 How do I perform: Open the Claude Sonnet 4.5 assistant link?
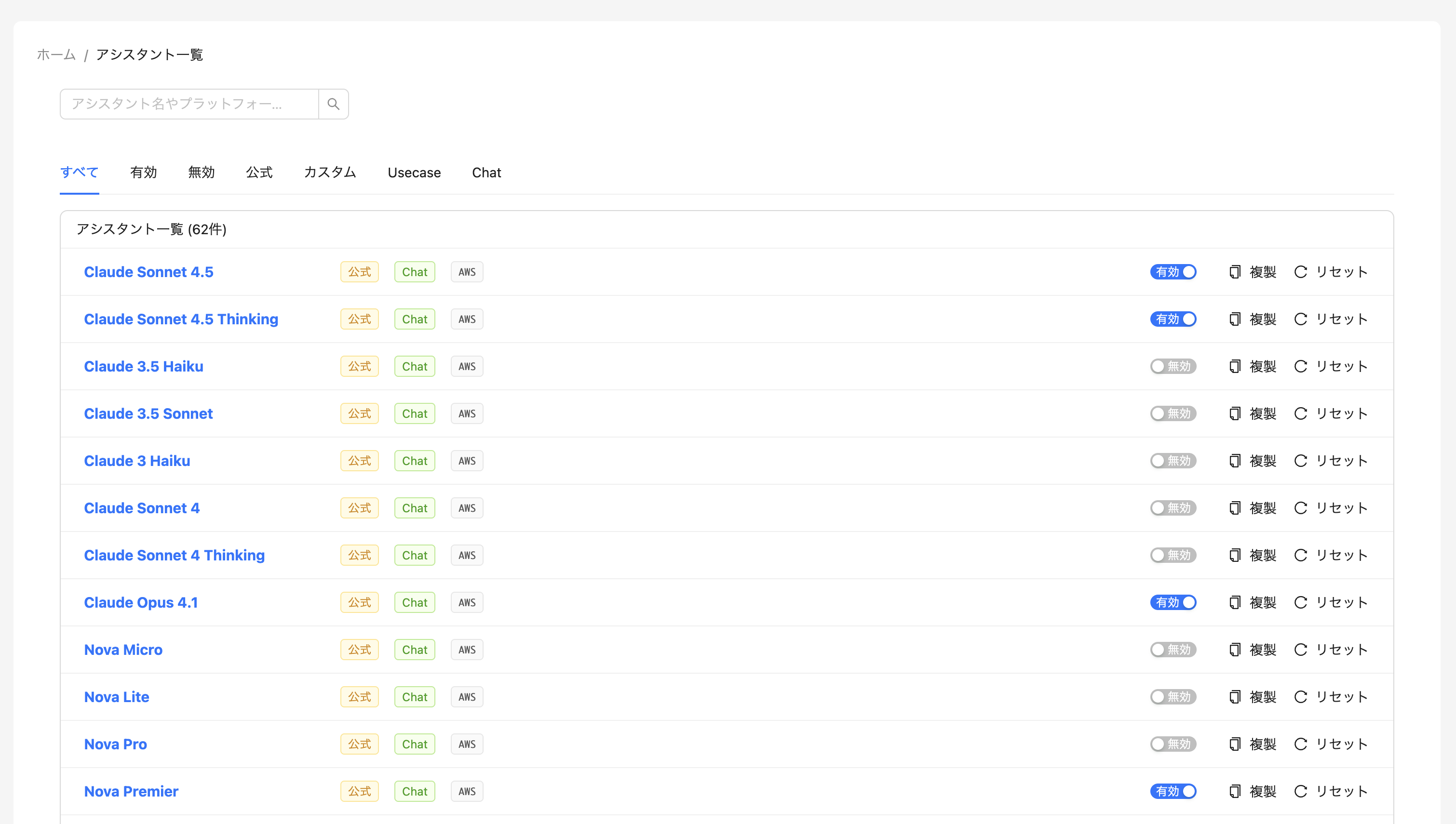(149, 272)
